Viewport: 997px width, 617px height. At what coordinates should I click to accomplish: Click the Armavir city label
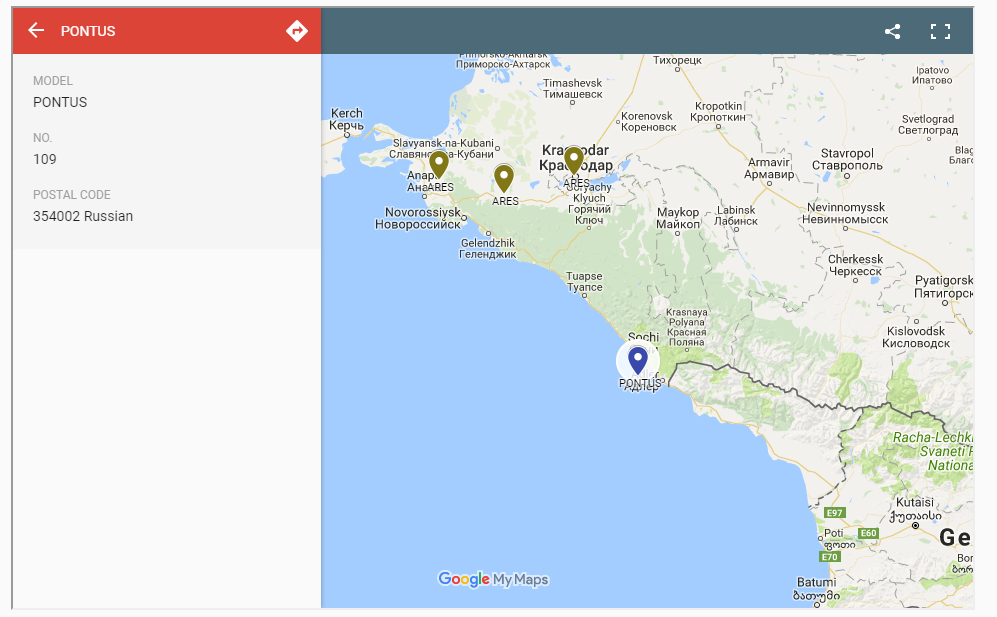(x=769, y=168)
